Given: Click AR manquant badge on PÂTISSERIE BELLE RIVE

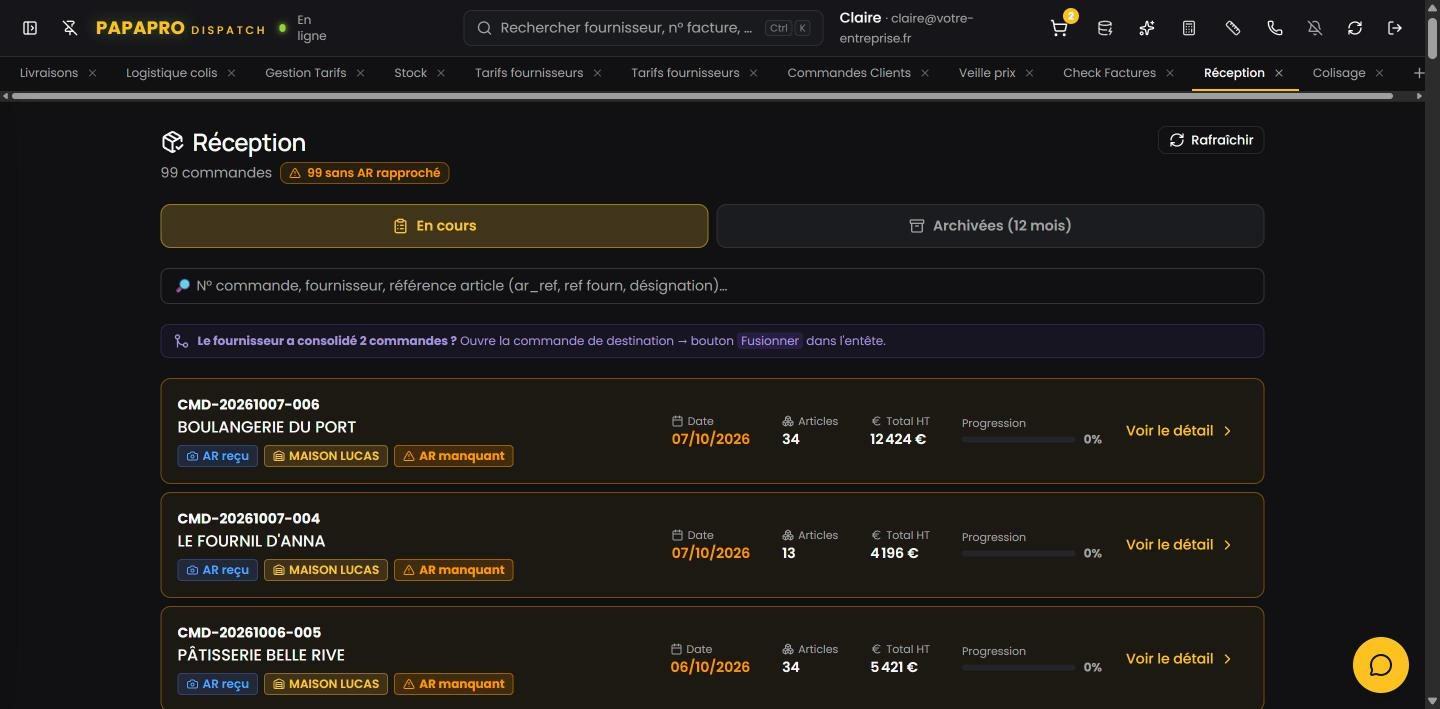Looking at the screenshot, I should 454,684.
